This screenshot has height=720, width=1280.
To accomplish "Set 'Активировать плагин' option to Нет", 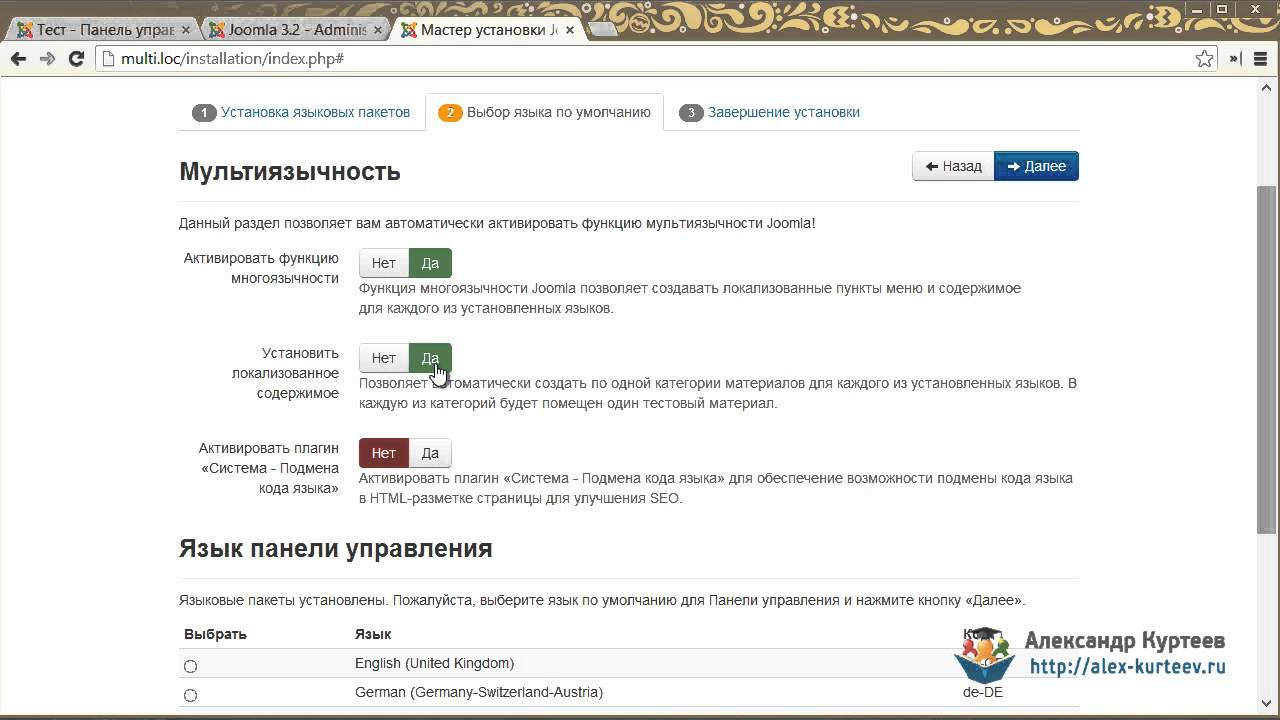I will pos(384,453).
